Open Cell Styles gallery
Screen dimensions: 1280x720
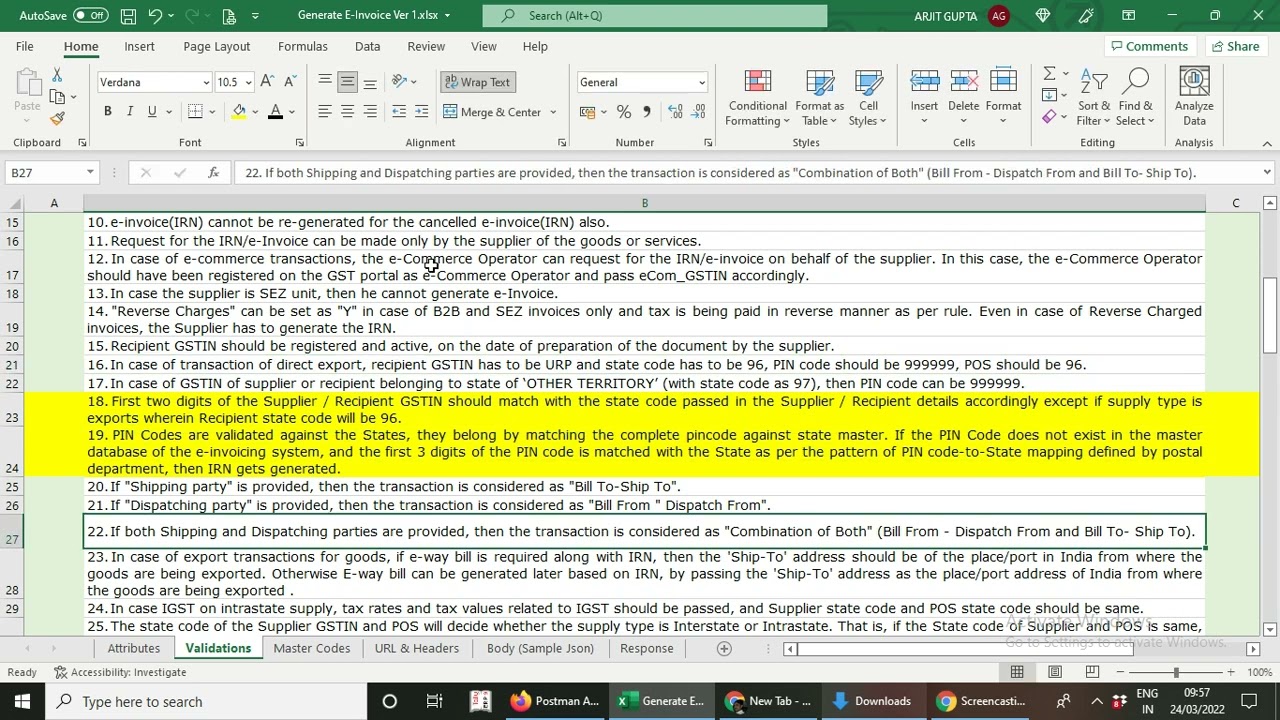click(x=868, y=98)
